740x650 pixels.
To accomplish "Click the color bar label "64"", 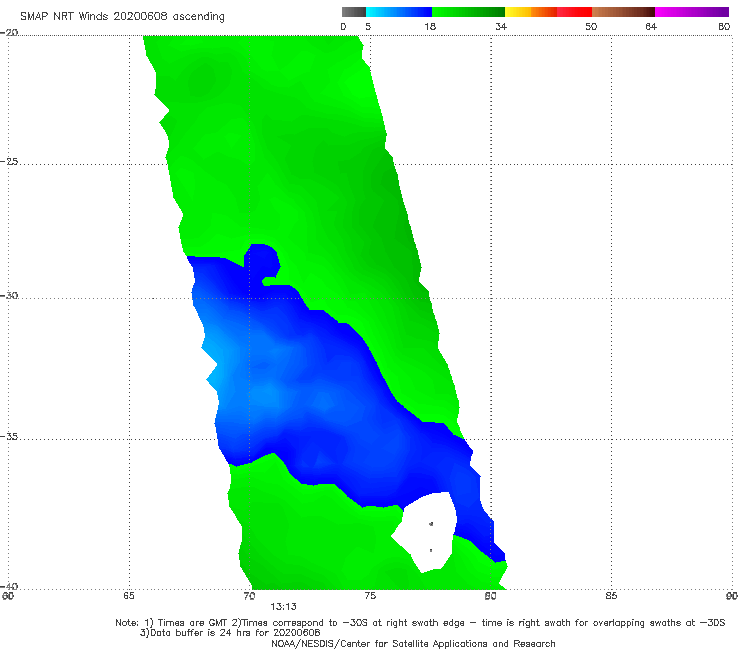I will pyautogui.click(x=651, y=26).
